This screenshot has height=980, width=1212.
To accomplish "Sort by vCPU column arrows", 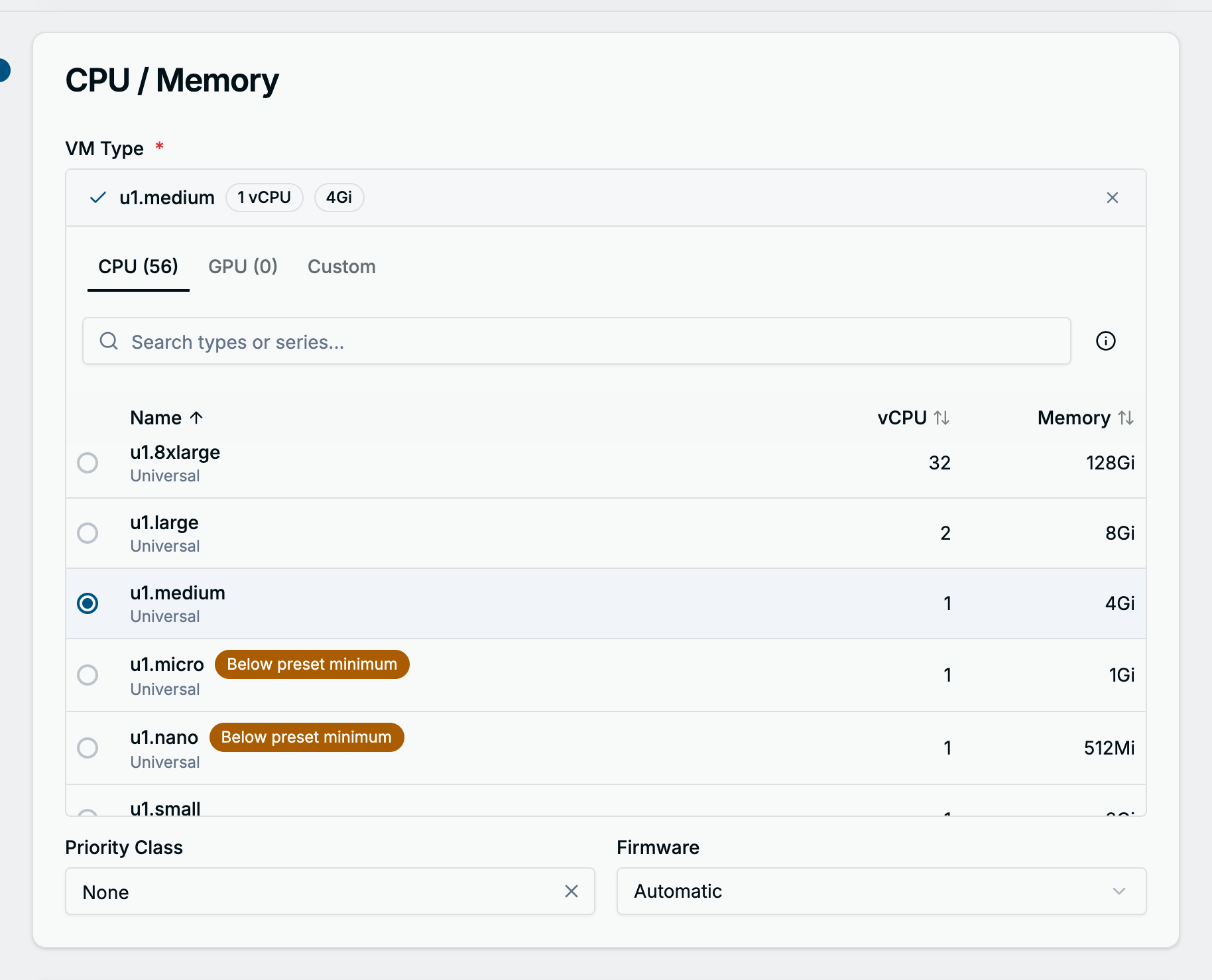I will pos(941,418).
